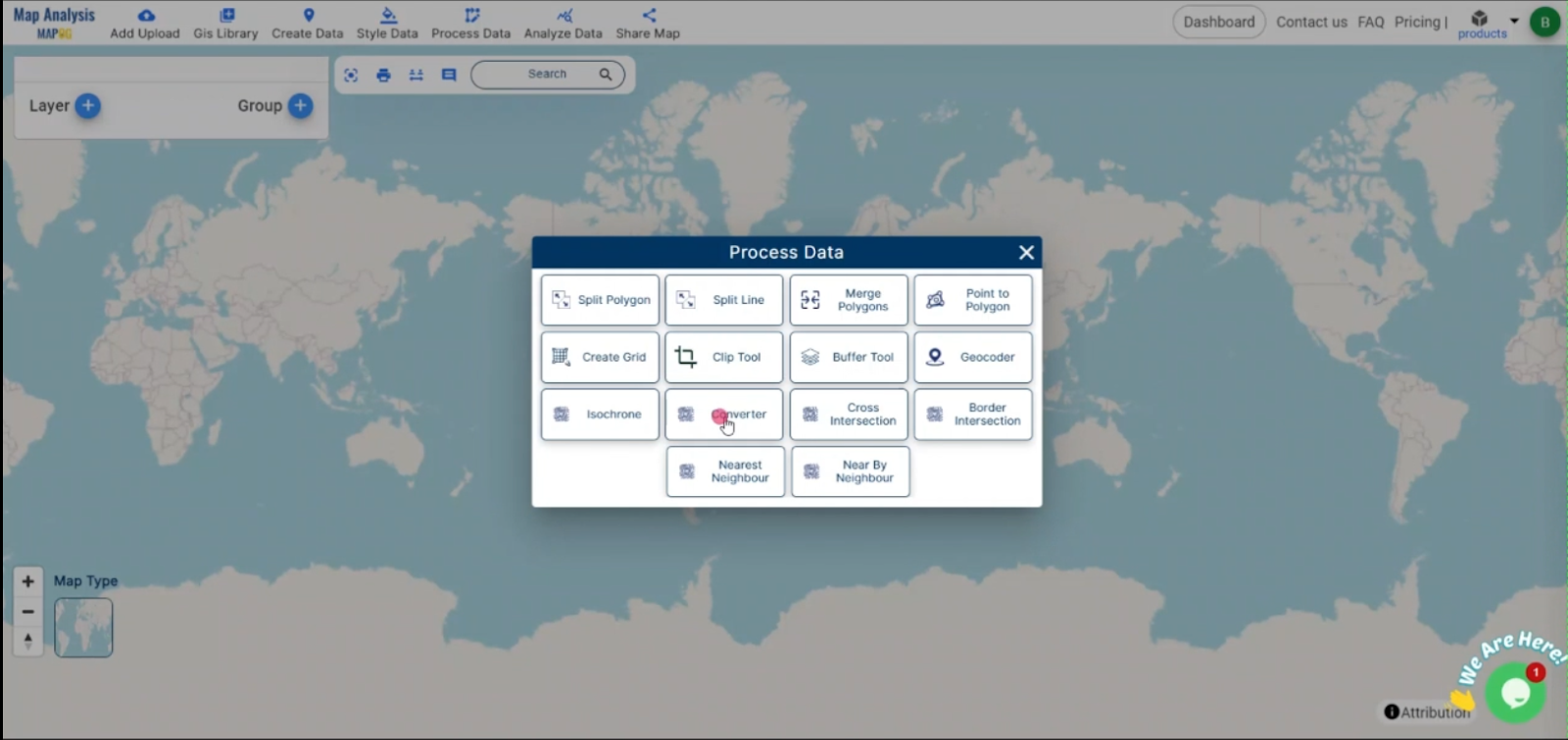Zoom in the map with plus
The width and height of the screenshot is (1568, 740).
(x=28, y=581)
